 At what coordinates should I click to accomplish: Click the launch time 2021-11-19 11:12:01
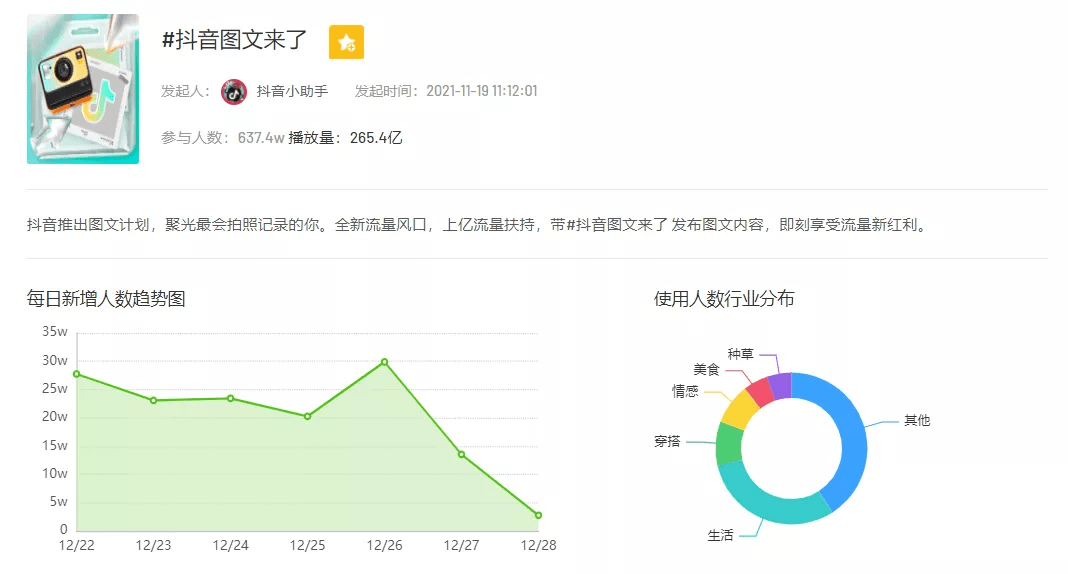[482, 91]
